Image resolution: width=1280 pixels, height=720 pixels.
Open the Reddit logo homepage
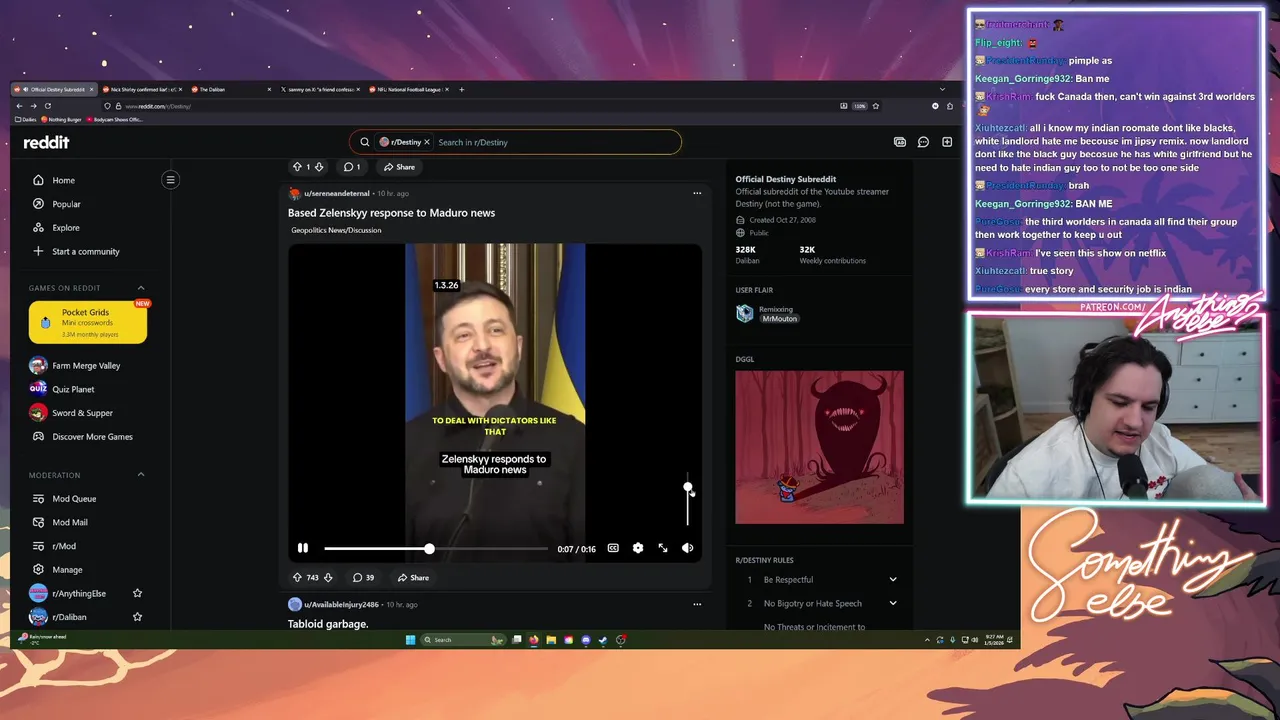(x=46, y=142)
